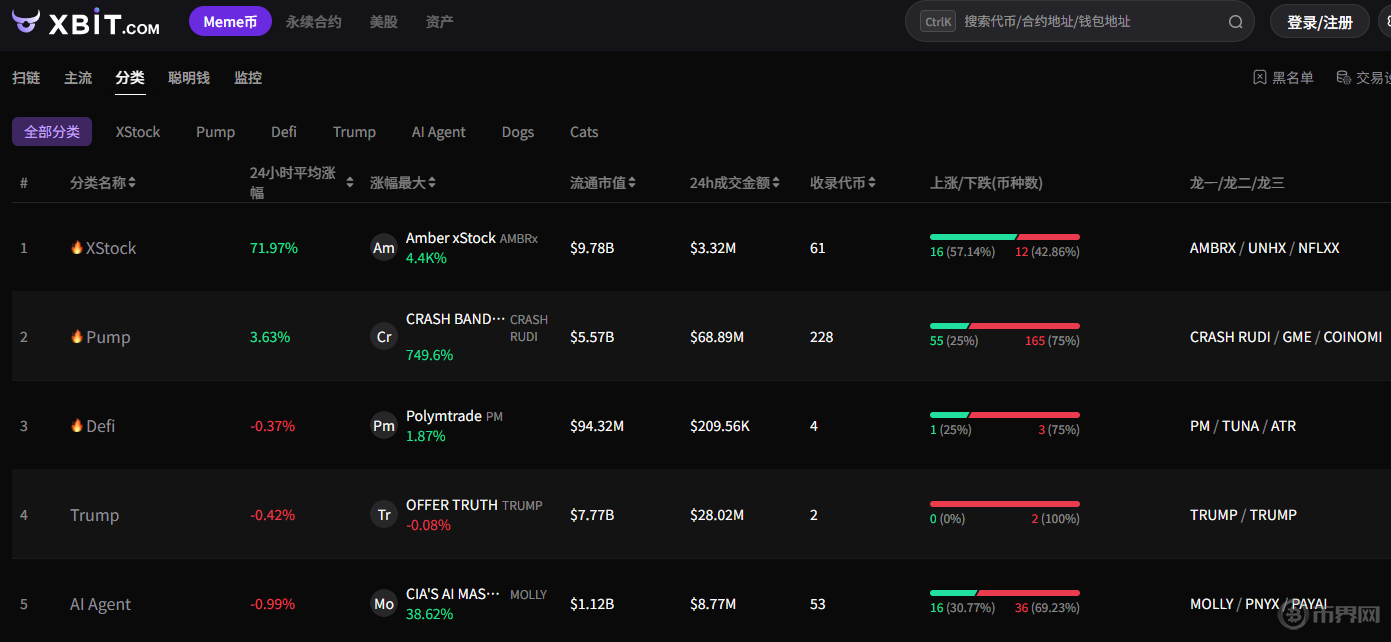Click the Amber xStock 'Am' avatar
The image size is (1391, 642).
coord(384,248)
